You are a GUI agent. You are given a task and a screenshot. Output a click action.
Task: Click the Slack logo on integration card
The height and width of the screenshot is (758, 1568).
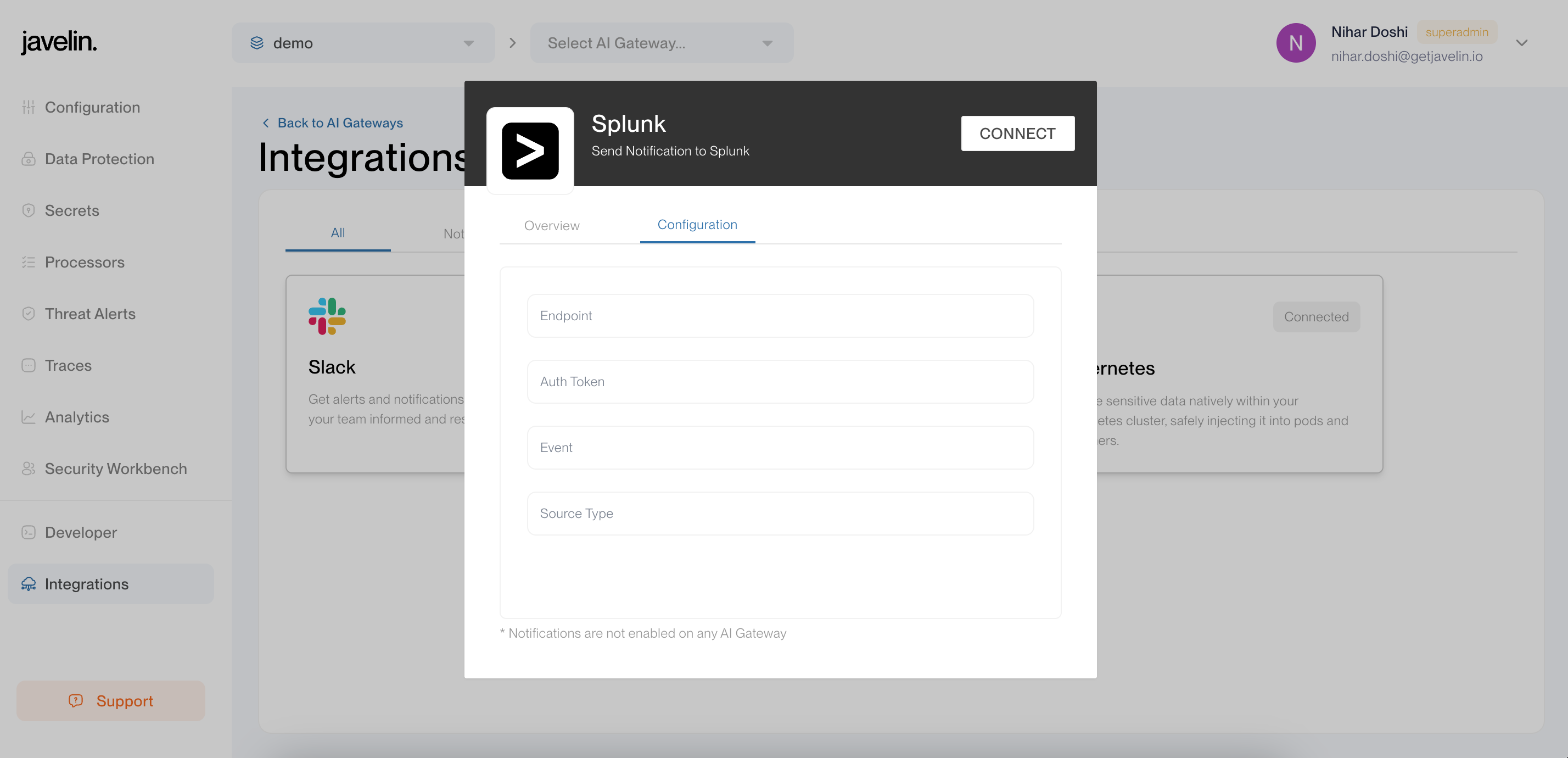point(327,316)
